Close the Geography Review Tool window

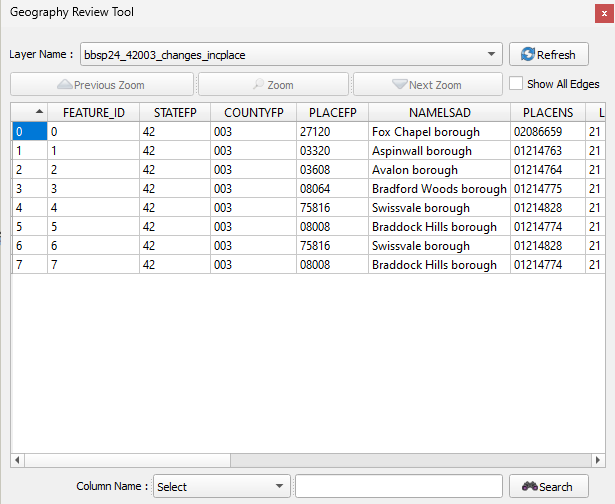coord(604,12)
